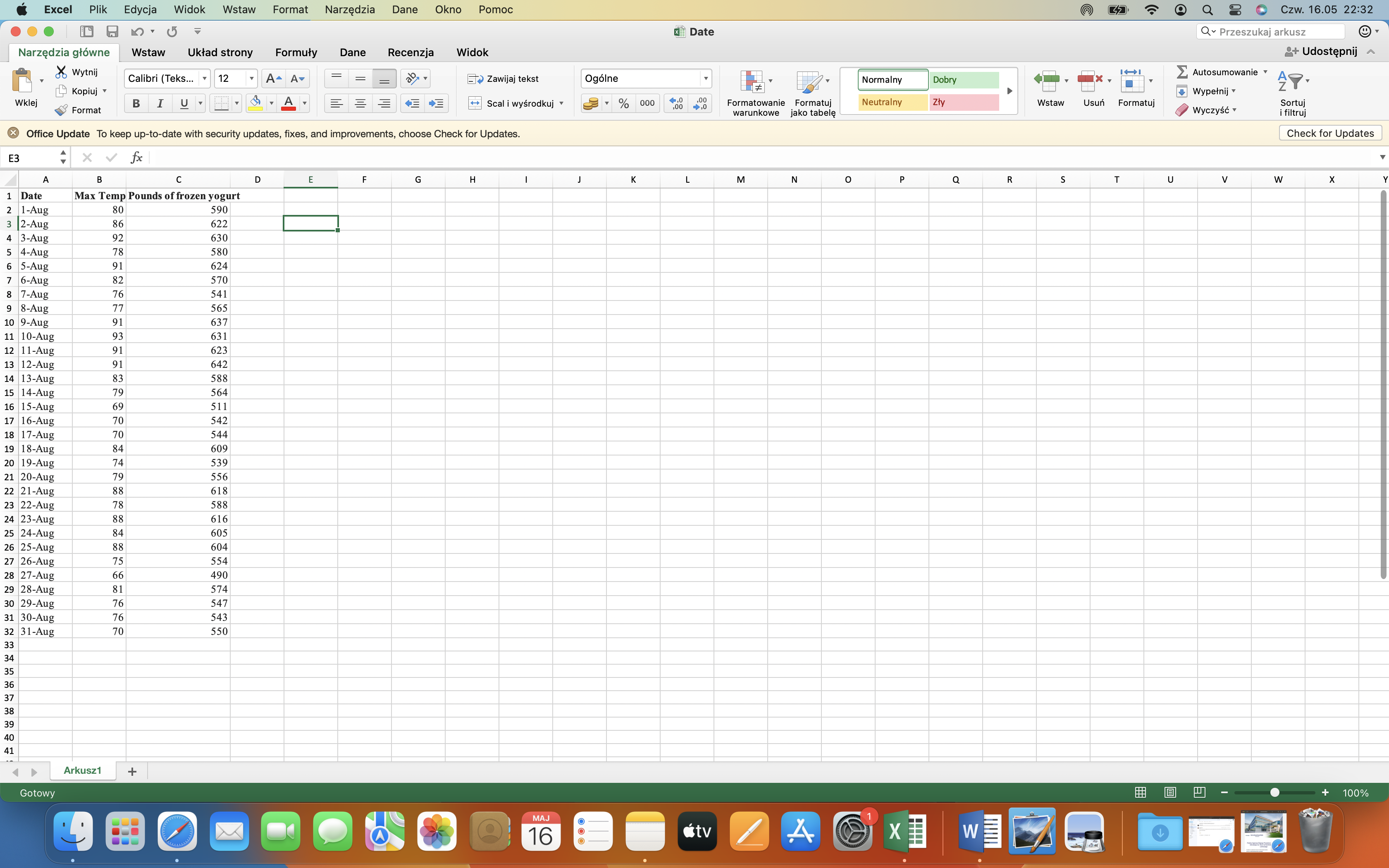The width and height of the screenshot is (1389, 868).
Task: Click the percent style icon
Action: pos(623,103)
